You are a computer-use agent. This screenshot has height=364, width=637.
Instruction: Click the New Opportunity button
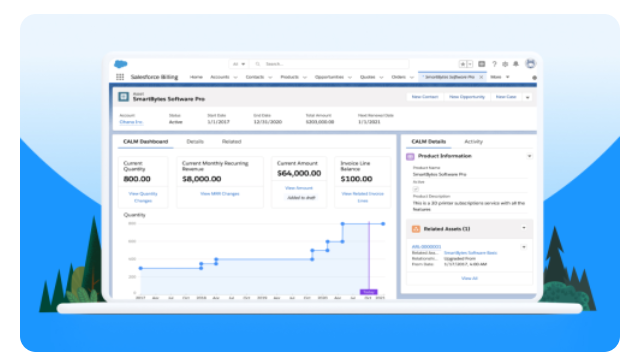[x=467, y=97]
